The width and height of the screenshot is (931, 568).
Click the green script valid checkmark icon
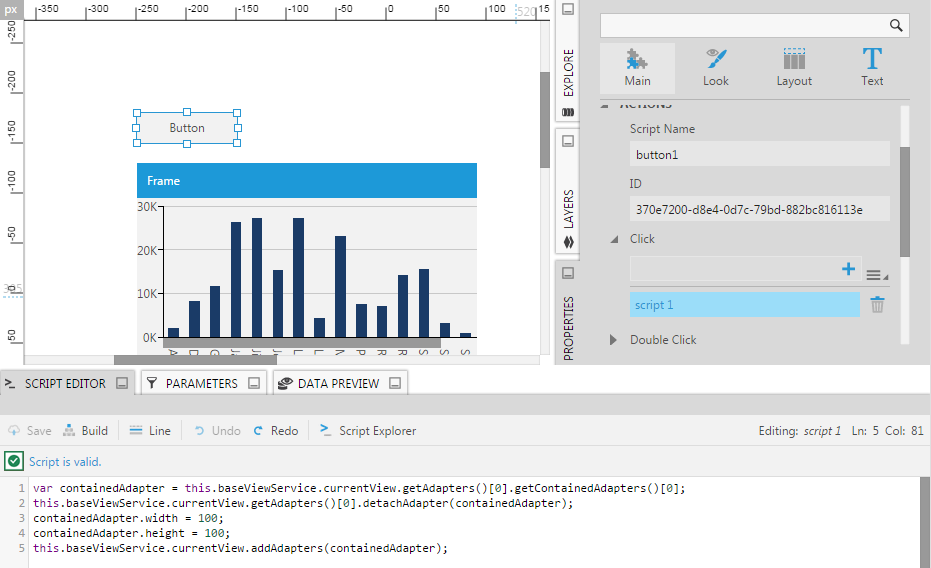pyautogui.click(x=14, y=461)
